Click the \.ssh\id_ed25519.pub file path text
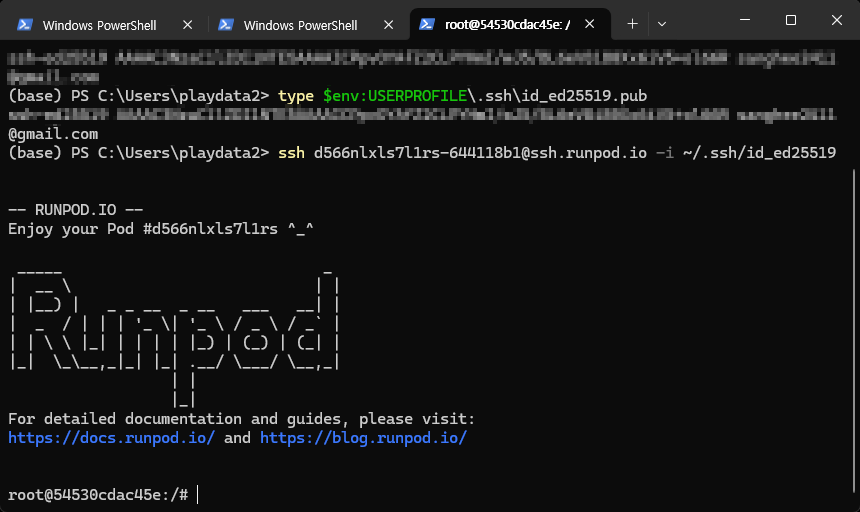This screenshot has width=860, height=512. tap(557, 96)
